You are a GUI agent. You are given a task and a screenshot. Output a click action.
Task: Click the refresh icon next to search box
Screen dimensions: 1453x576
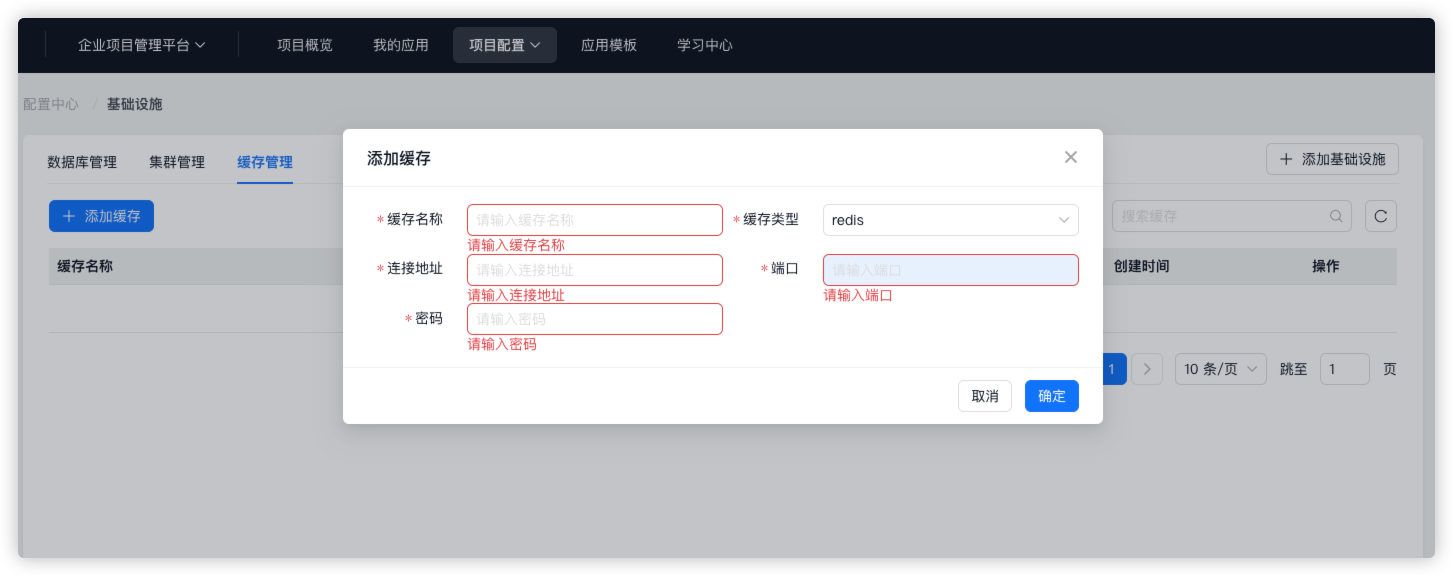pyautogui.click(x=1380, y=216)
